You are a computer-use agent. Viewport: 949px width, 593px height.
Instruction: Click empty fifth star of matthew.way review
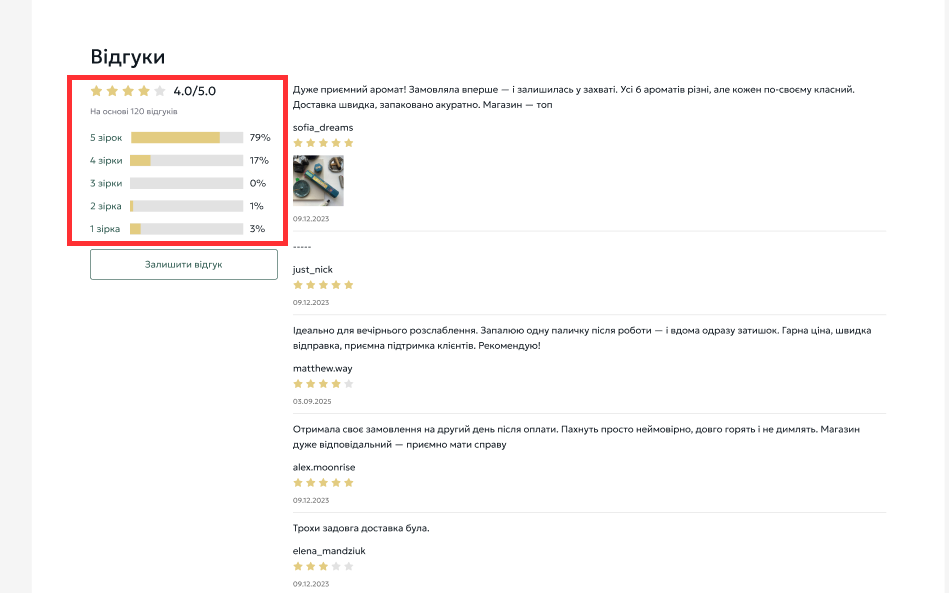(349, 384)
